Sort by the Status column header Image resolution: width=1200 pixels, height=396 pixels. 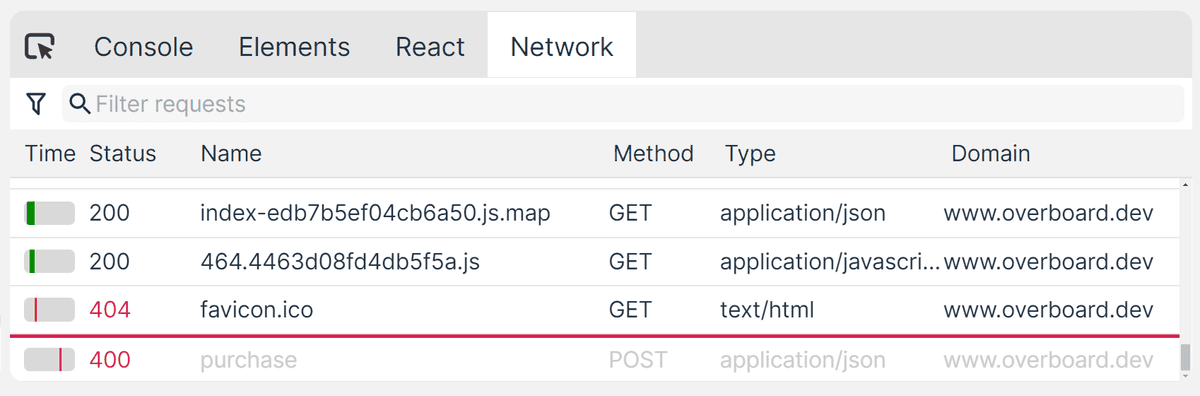pyautogui.click(x=123, y=153)
